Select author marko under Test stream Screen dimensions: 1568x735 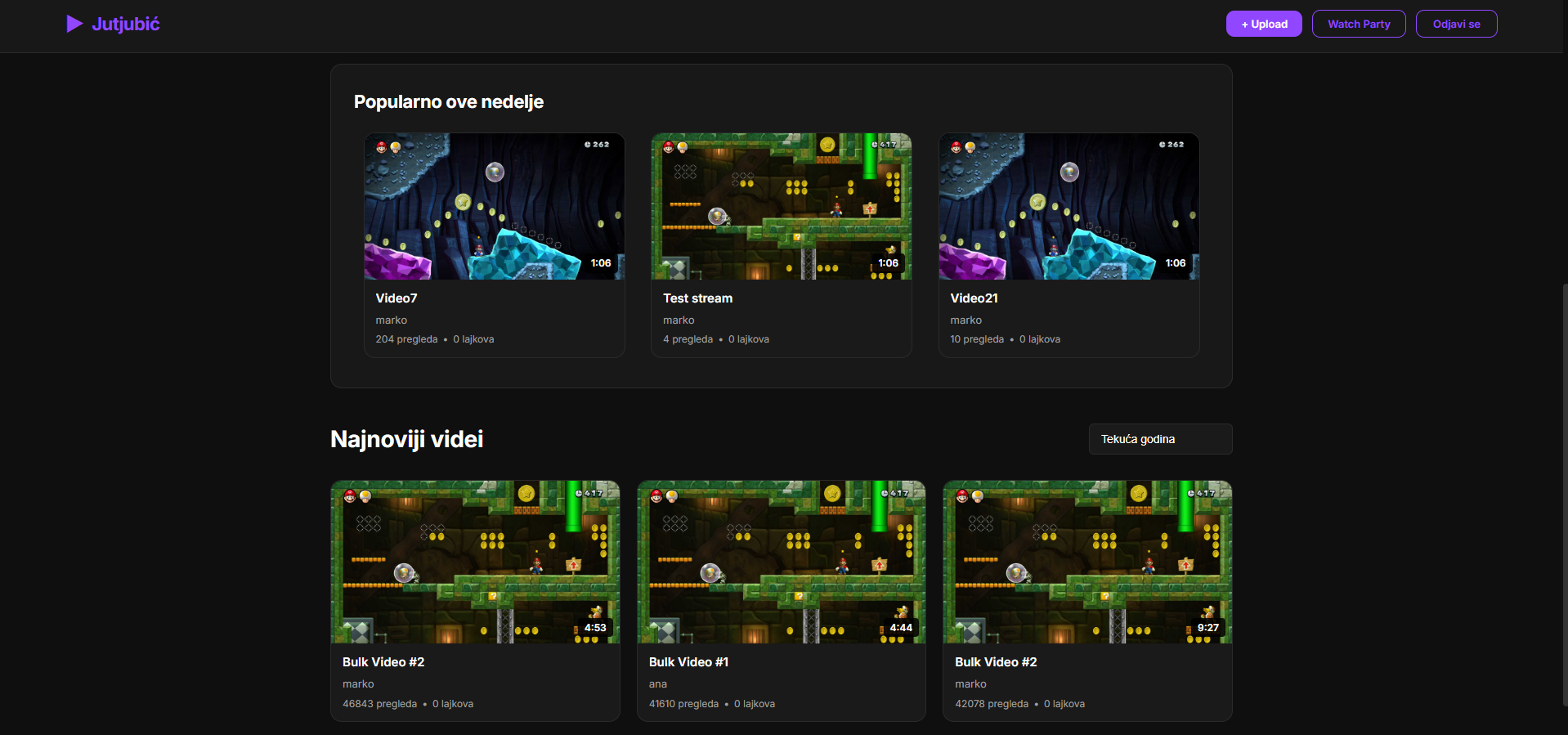679,320
